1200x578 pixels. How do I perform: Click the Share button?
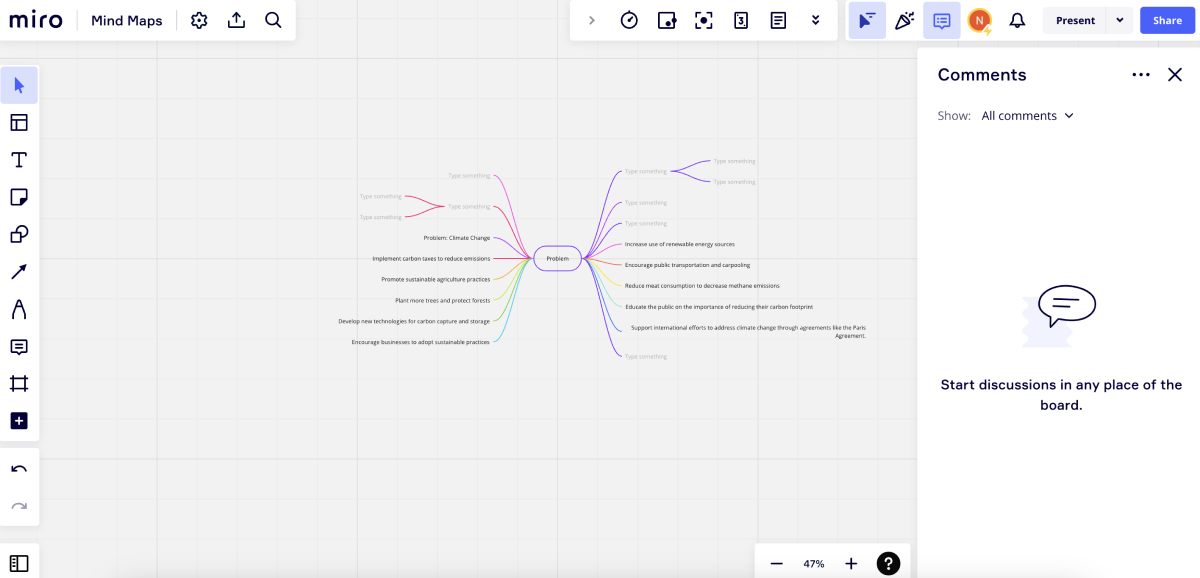pos(1167,20)
